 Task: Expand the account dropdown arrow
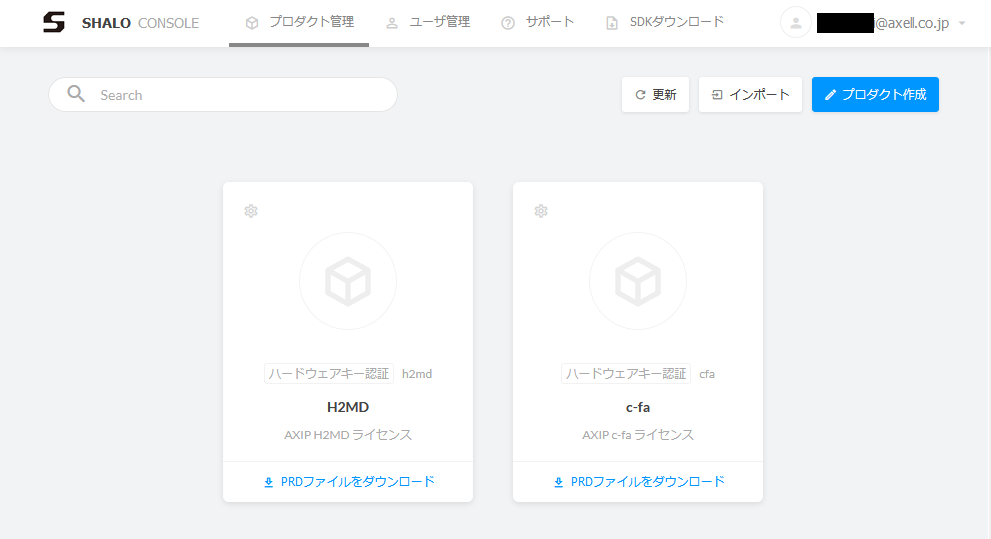point(962,23)
